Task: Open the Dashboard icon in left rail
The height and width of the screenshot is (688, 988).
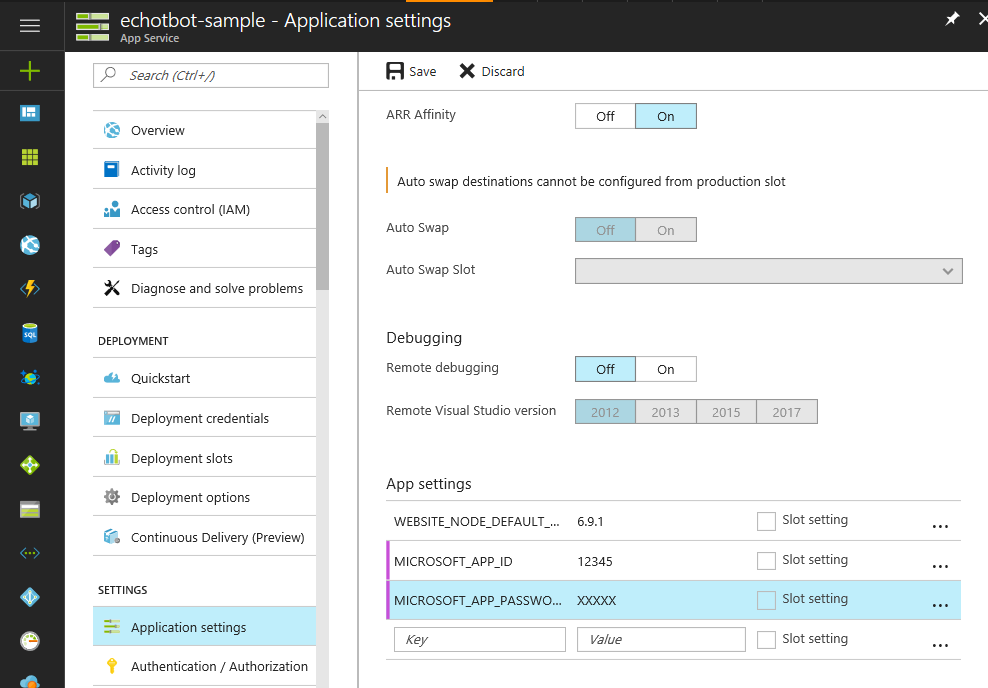Action: [30, 113]
